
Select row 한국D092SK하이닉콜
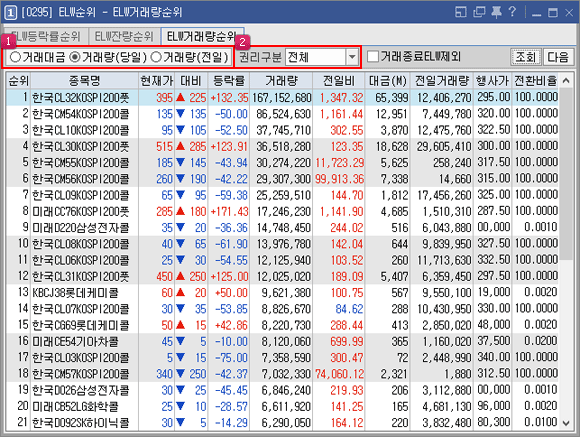(283, 423)
